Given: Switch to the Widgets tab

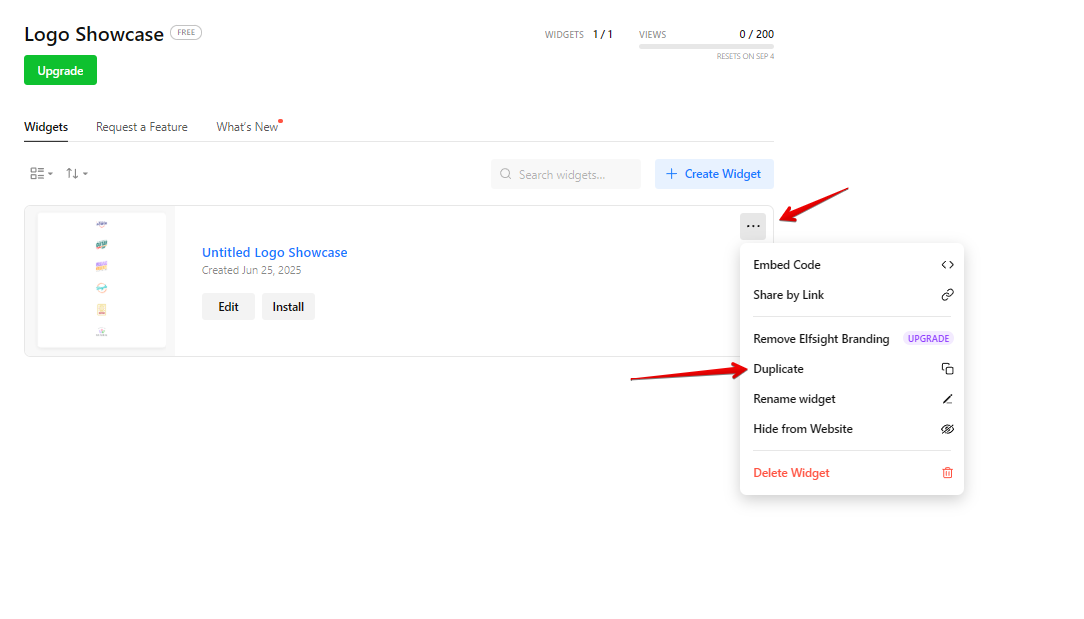Looking at the screenshot, I should point(46,127).
